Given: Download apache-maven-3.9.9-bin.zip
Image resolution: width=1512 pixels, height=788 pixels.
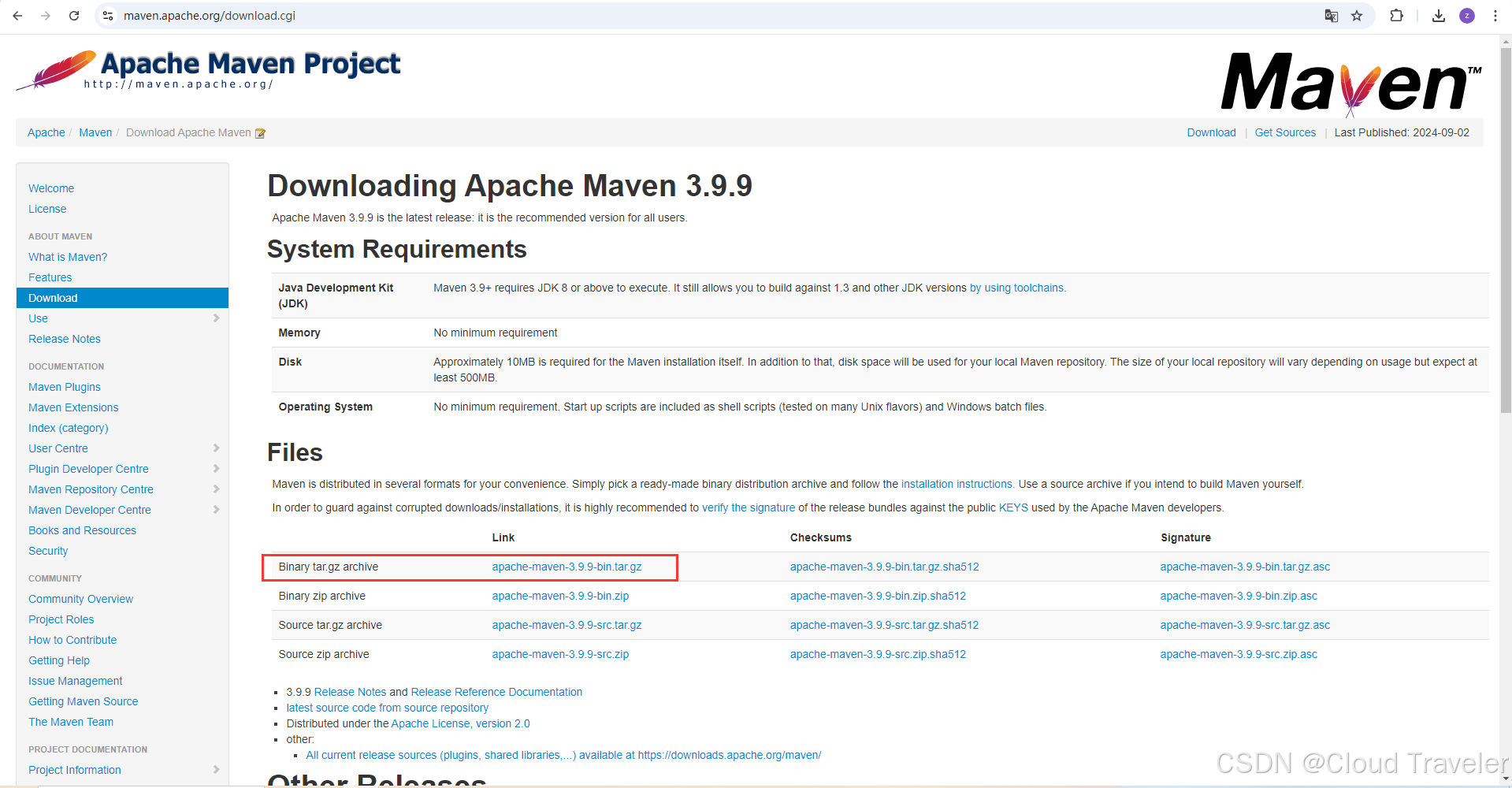Looking at the screenshot, I should pos(560,596).
